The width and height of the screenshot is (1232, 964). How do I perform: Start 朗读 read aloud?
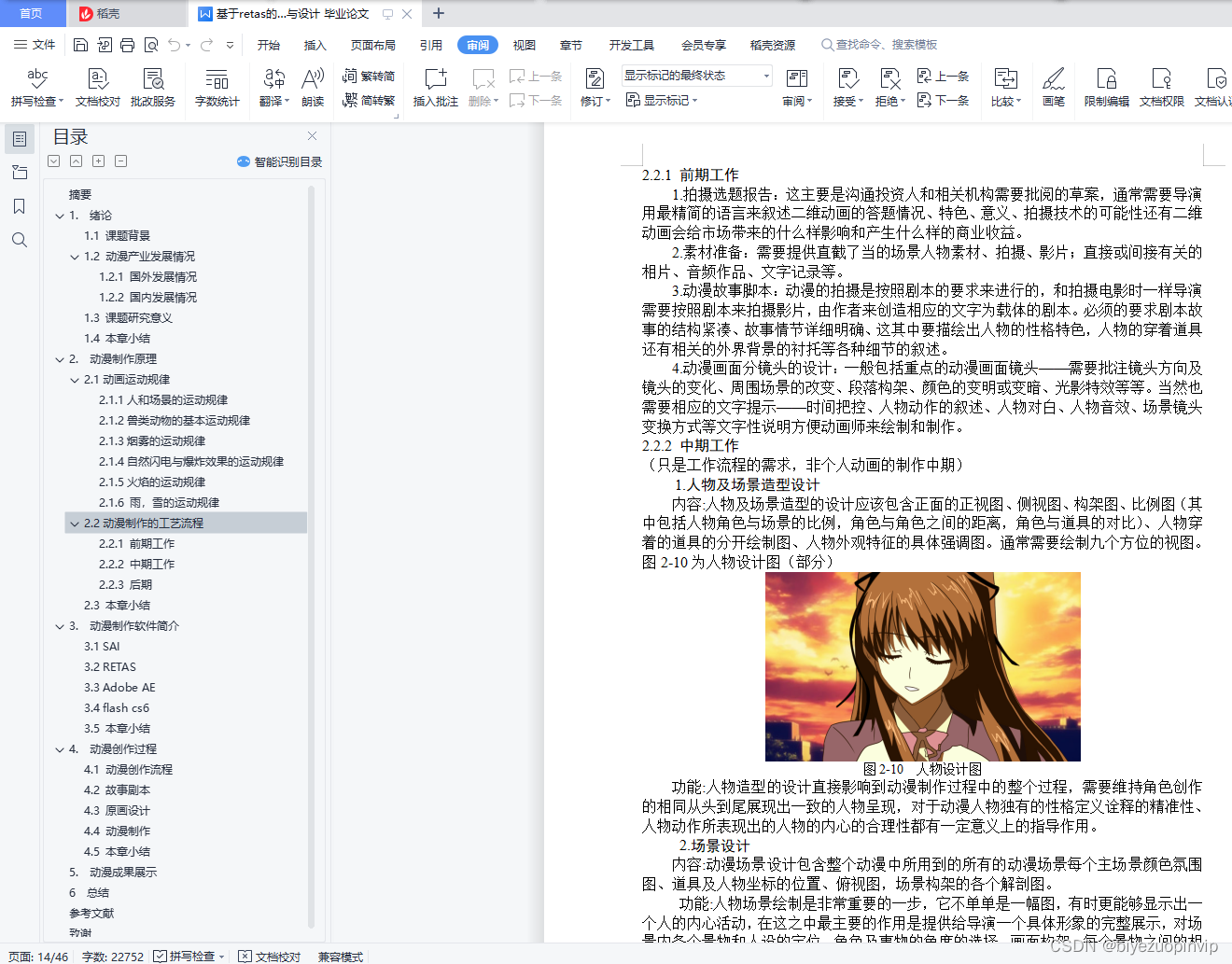(x=313, y=88)
